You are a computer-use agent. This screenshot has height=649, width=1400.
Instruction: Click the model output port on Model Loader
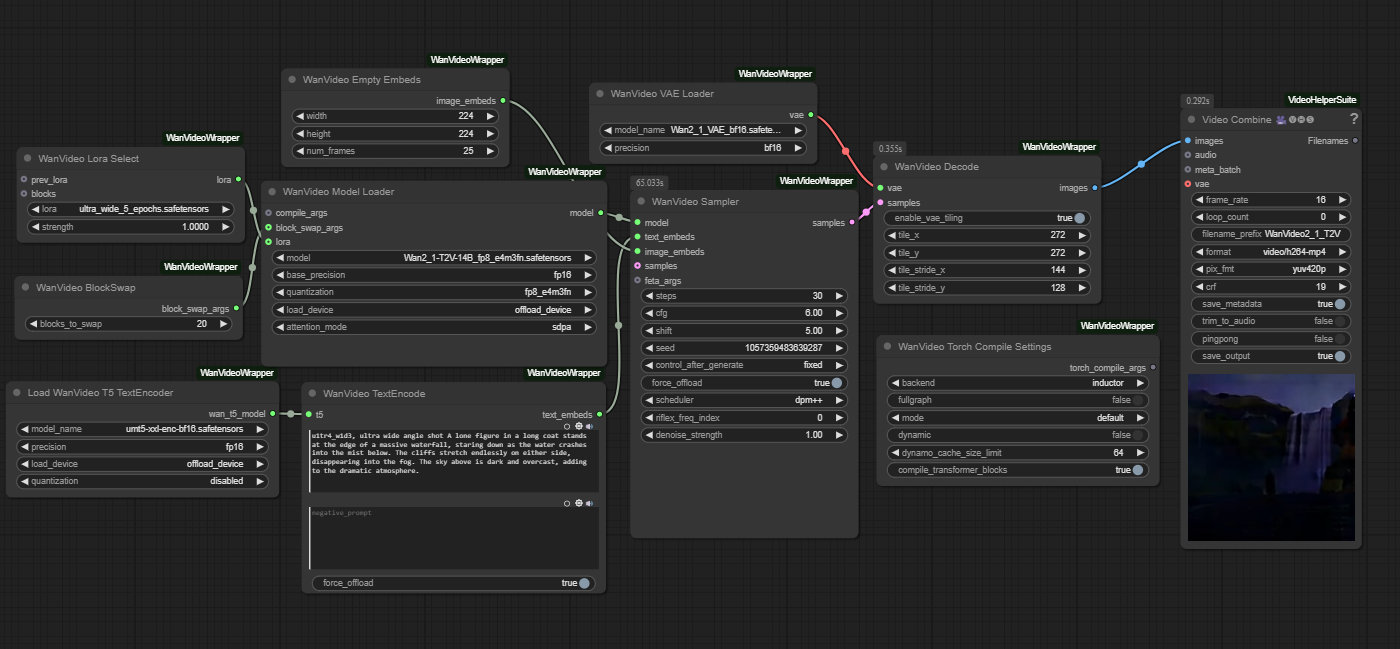599,213
